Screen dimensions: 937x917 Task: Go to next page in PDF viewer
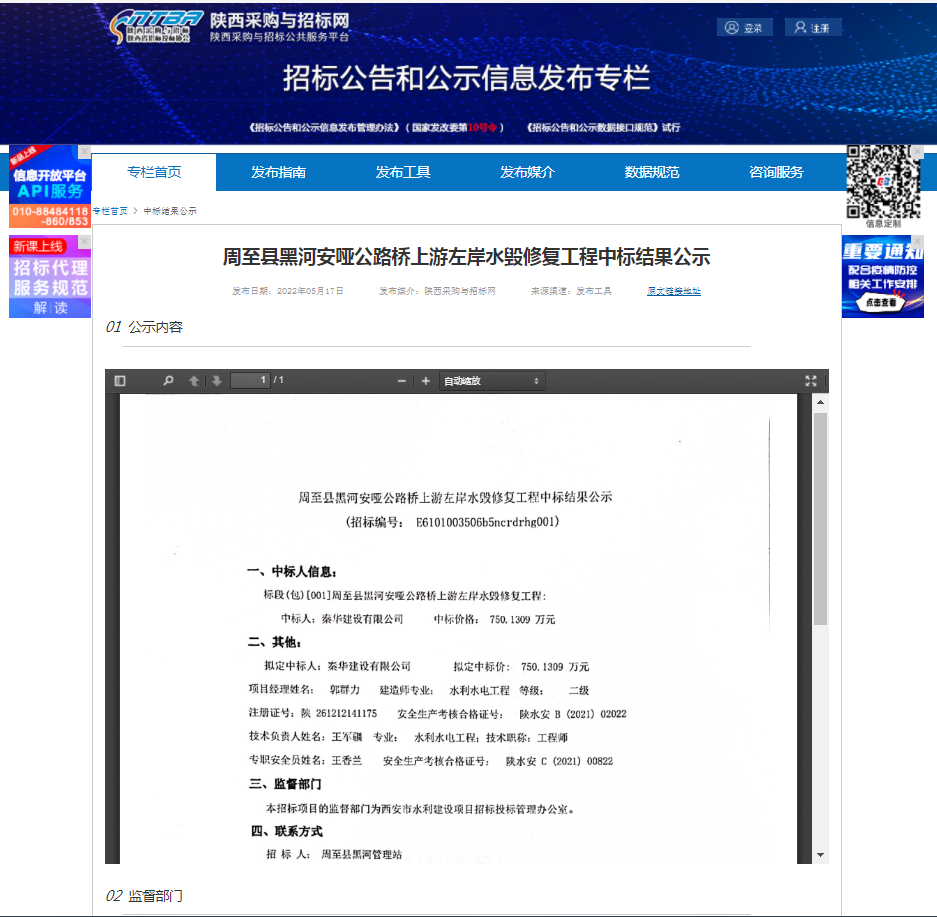coord(216,381)
